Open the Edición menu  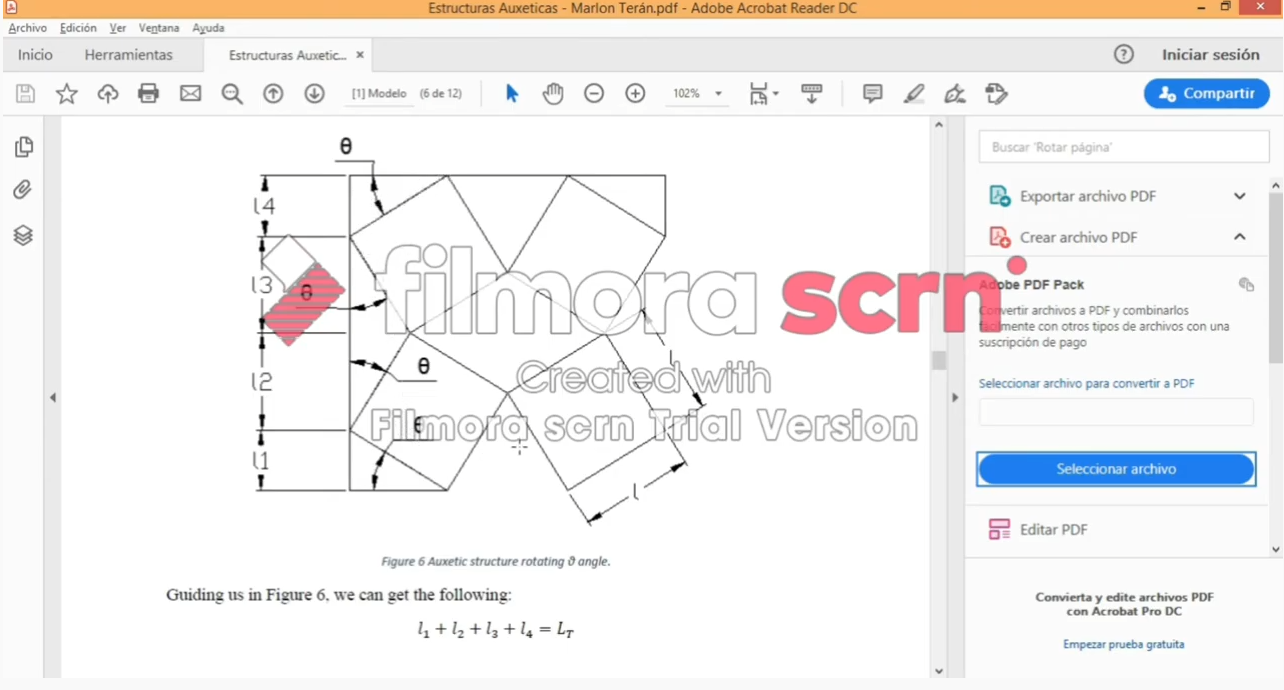tap(78, 28)
